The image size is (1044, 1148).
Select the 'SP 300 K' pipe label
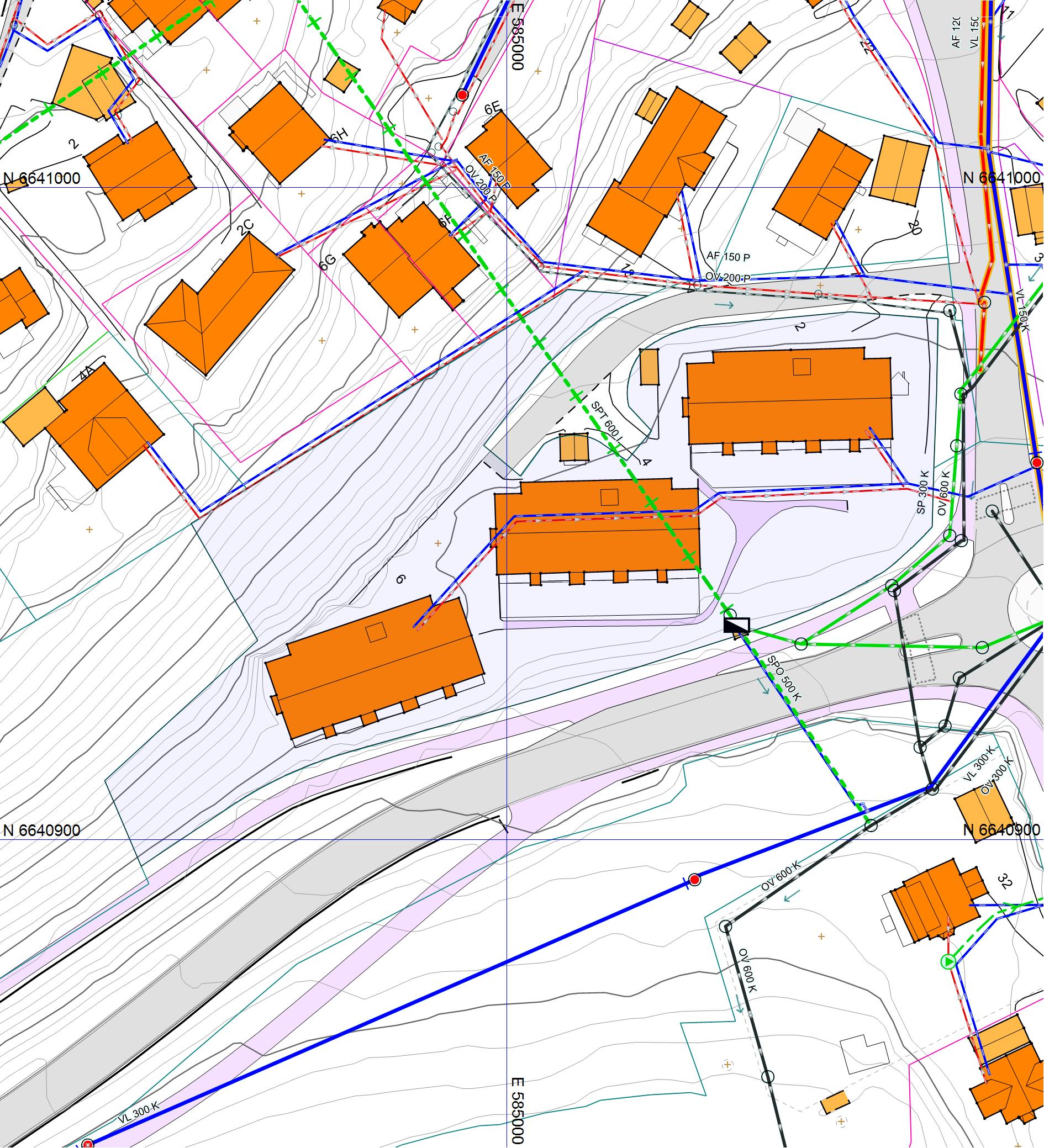point(922,492)
